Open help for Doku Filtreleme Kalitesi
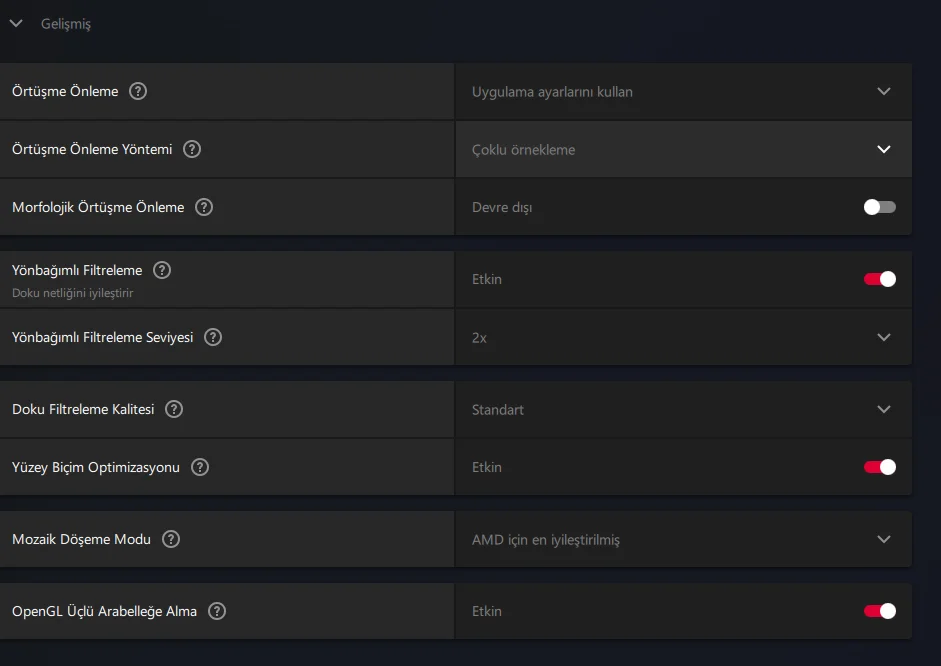941x666 pixels. coord(174,409)
